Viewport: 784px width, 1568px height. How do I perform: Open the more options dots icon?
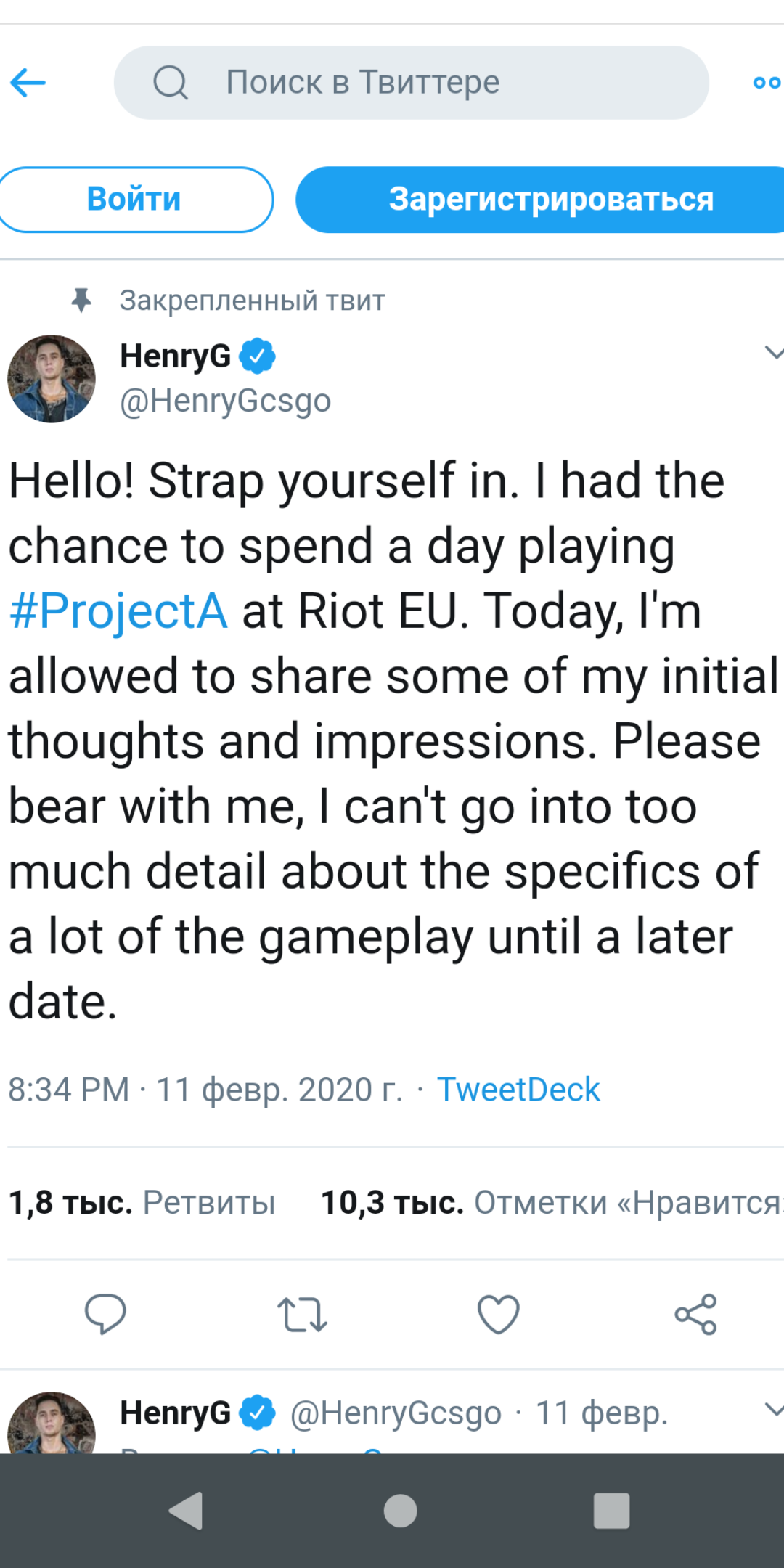tap(767, 83)
